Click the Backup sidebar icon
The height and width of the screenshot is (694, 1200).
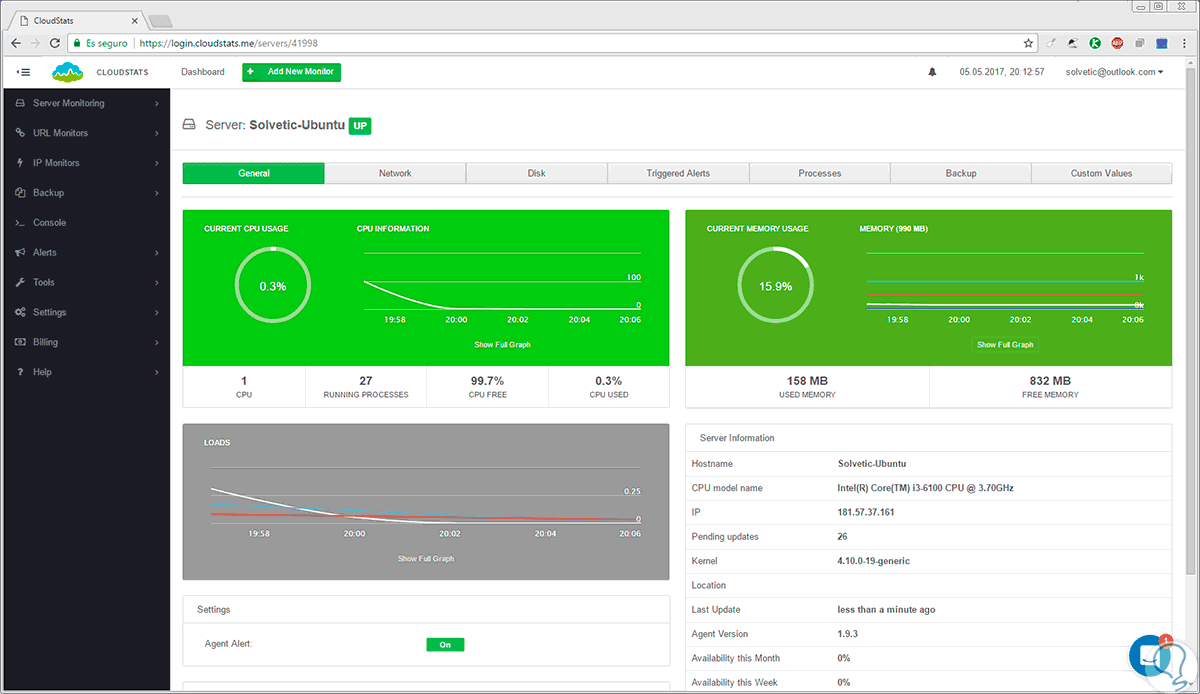click(x=20, y=193)
